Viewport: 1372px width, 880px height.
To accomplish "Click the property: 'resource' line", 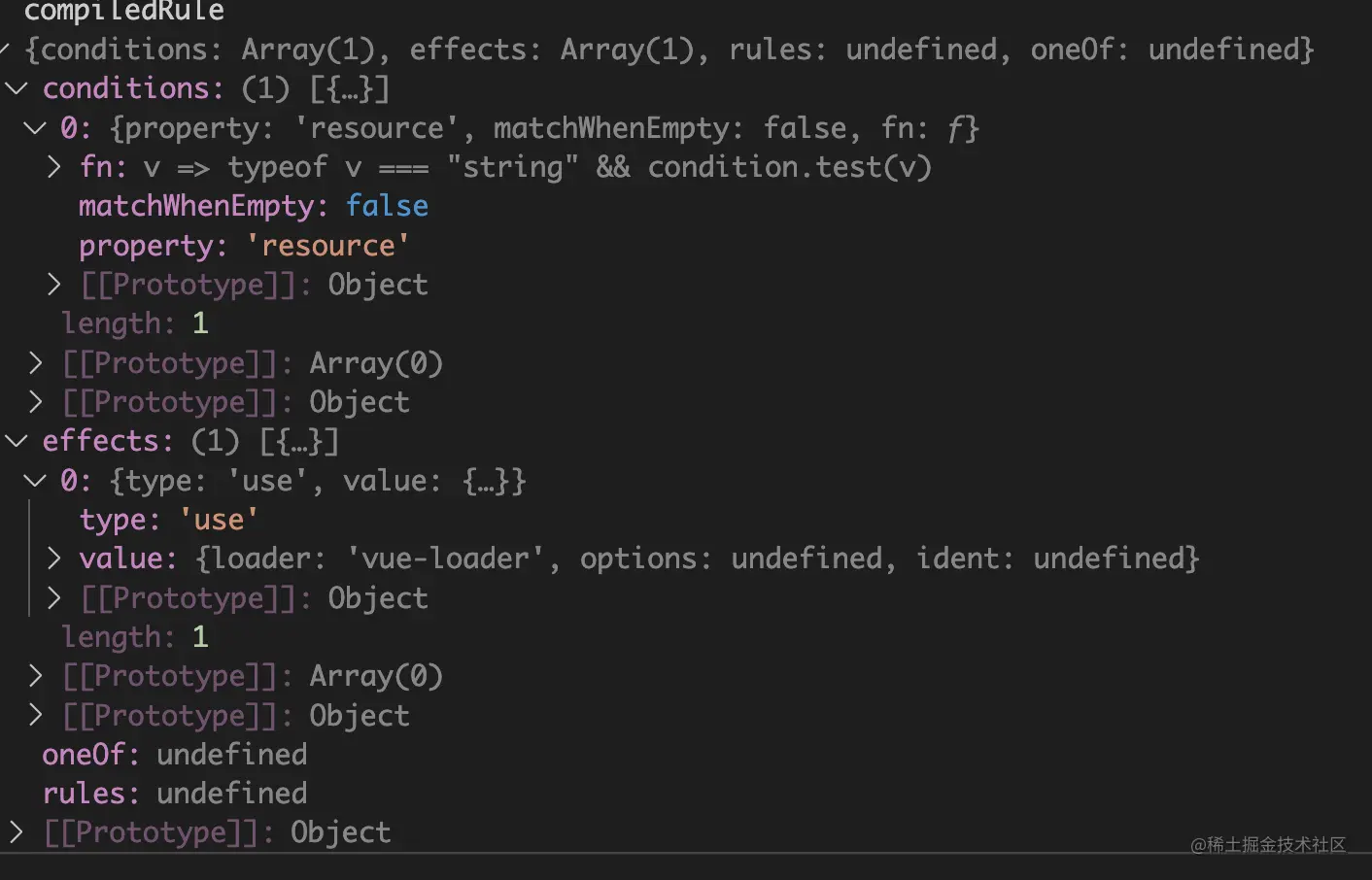I will click(x=243, y=246).
